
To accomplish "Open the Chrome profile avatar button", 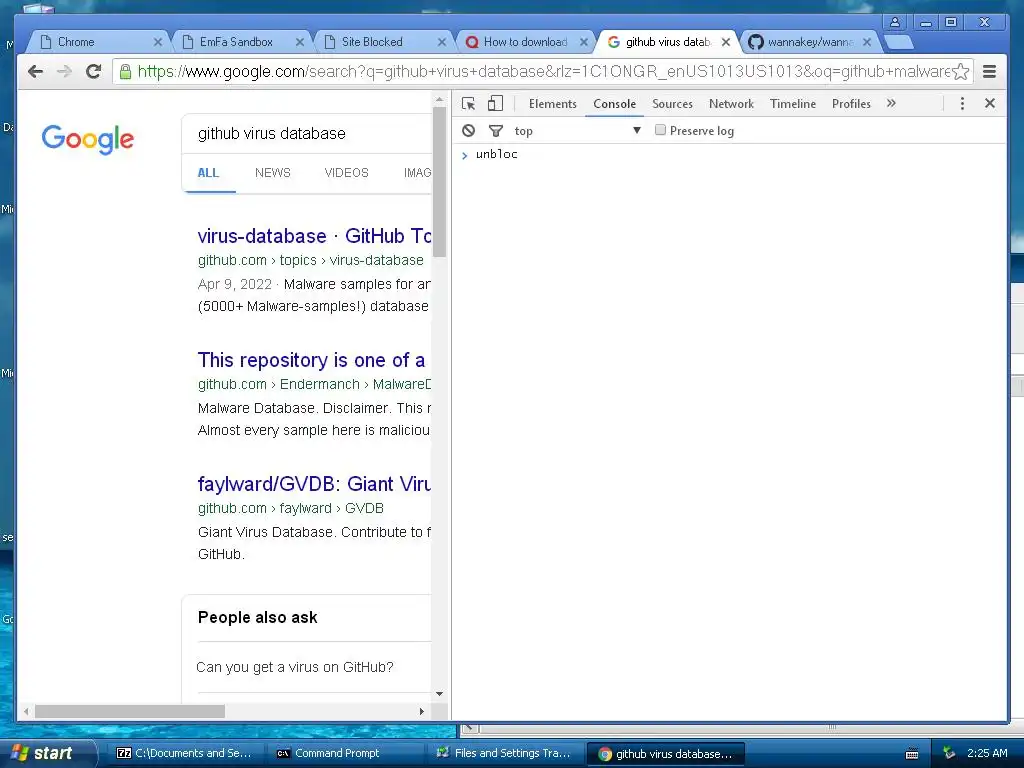I will (895, 22).
